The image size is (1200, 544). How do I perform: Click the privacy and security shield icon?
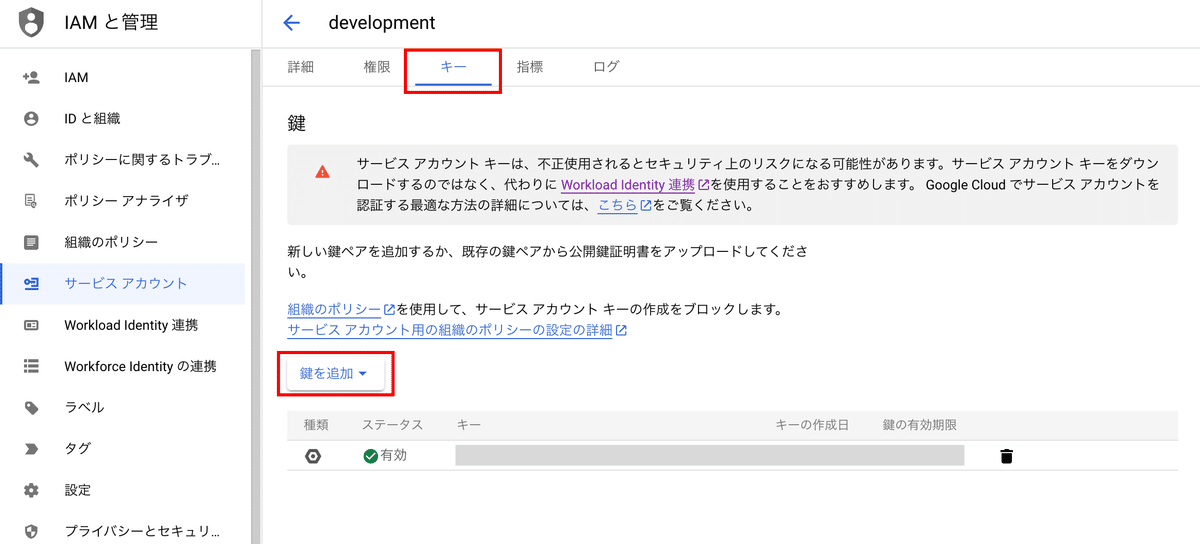(x=31, y=531)
